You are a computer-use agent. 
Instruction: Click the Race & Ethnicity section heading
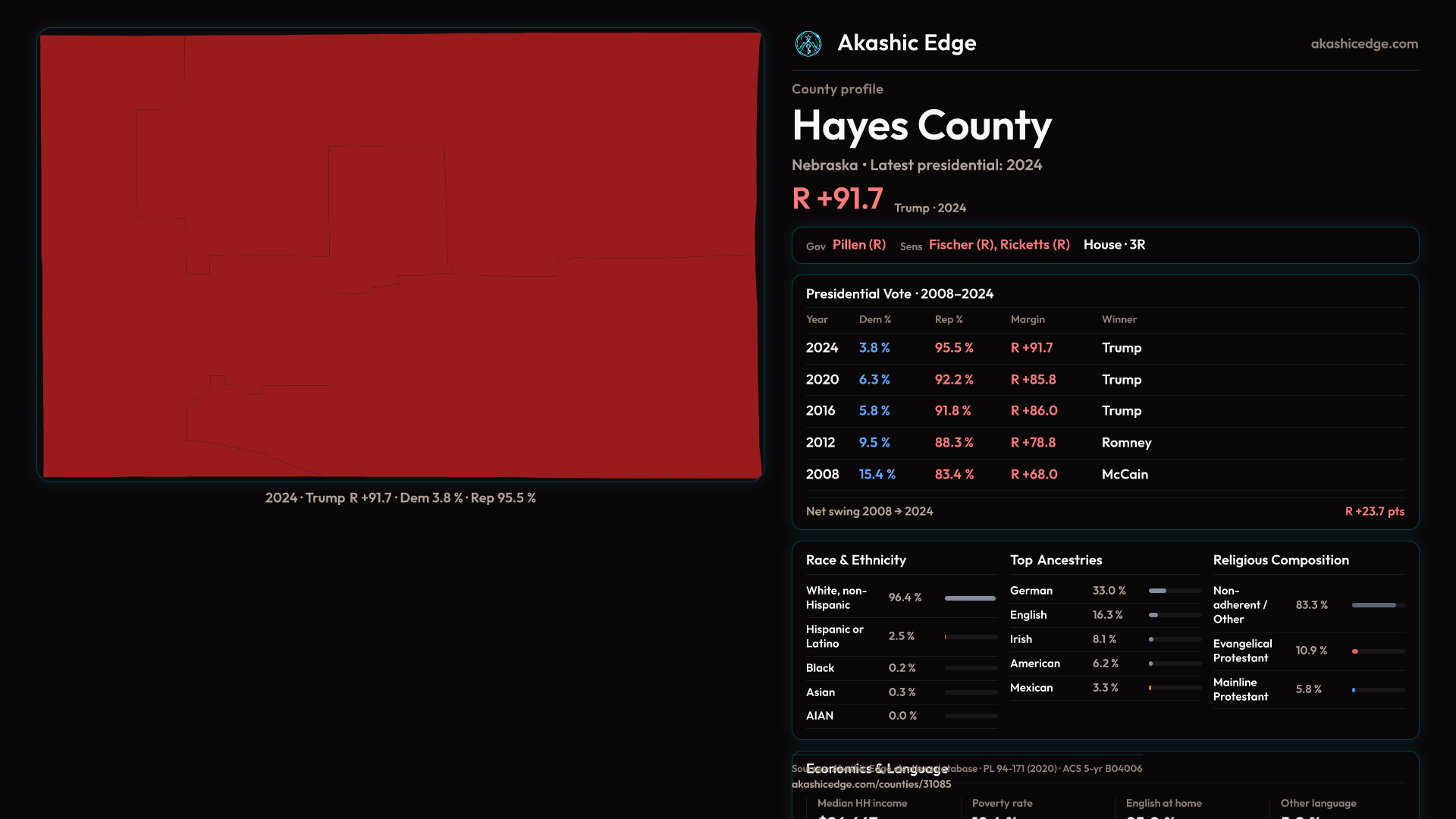(855, 560)
